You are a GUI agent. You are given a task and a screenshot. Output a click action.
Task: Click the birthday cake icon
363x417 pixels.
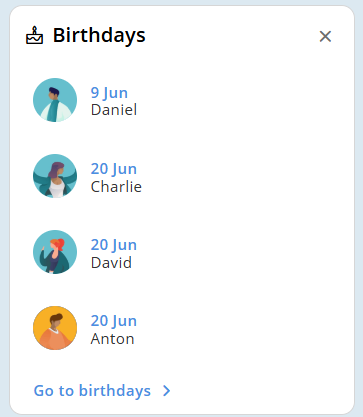(x=35, y=35)
